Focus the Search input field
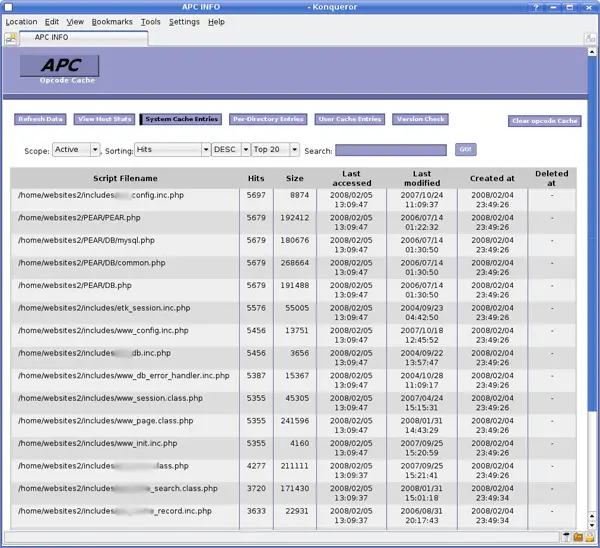Image resolution: width=600 pixels, height=548 pixels. tap(391, 150)
